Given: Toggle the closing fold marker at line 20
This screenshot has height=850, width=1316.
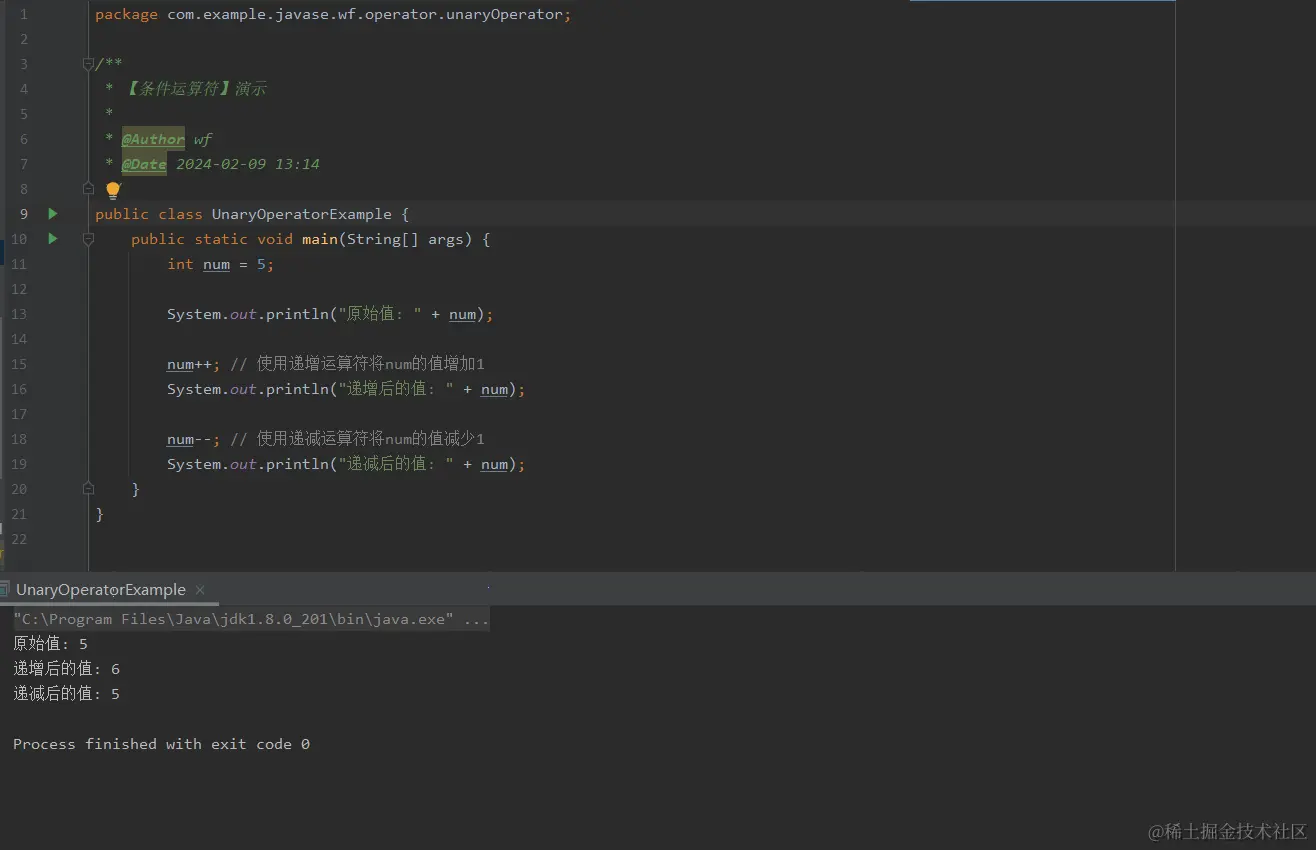Looking at the screenshot, I should [88, 488].
